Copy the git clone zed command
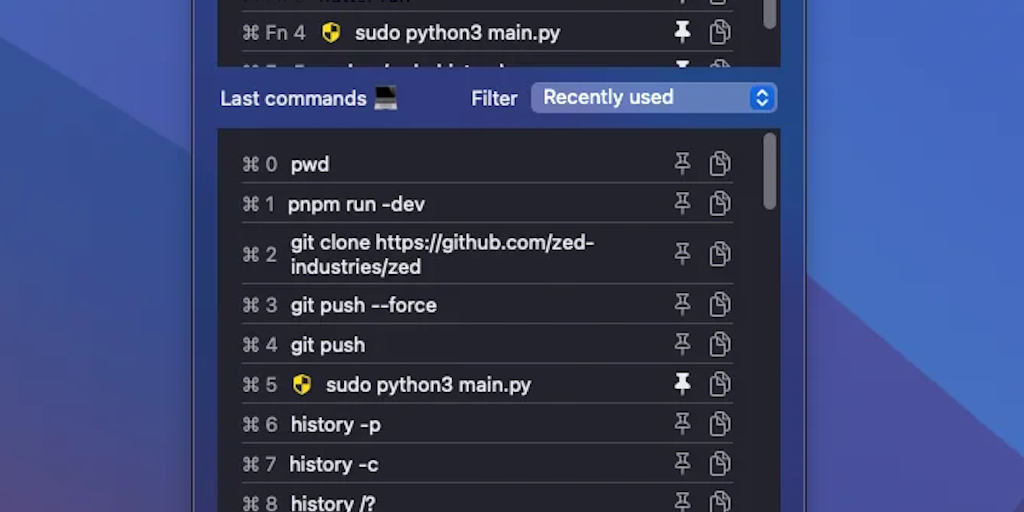Screen dimensions: 1024x512 click(x=720, y=254)
